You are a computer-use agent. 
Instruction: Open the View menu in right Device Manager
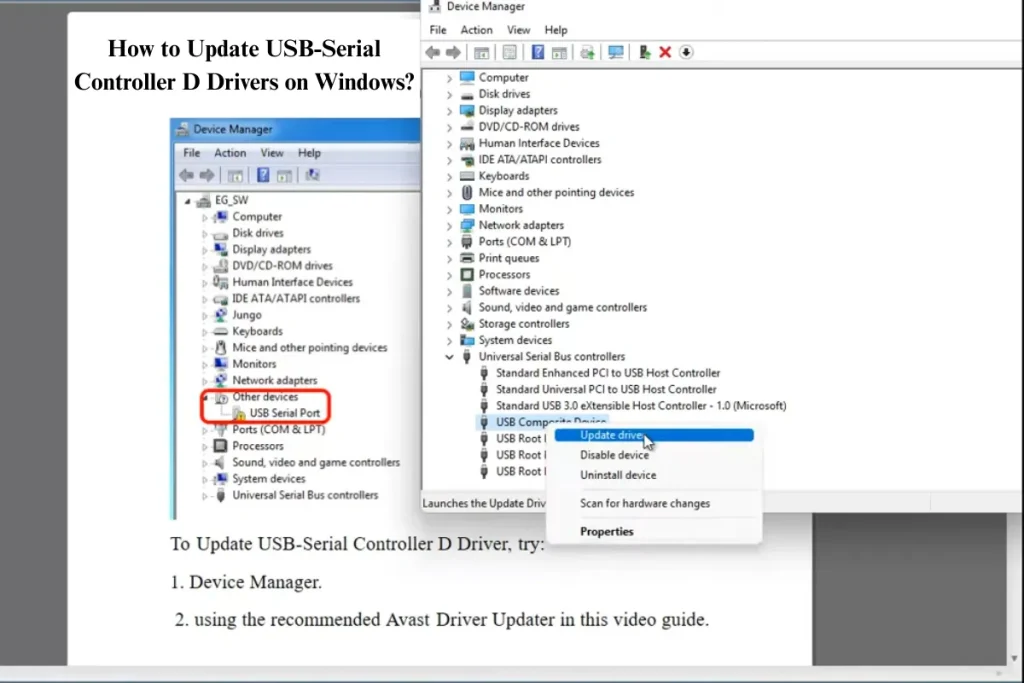click(519, 30)
